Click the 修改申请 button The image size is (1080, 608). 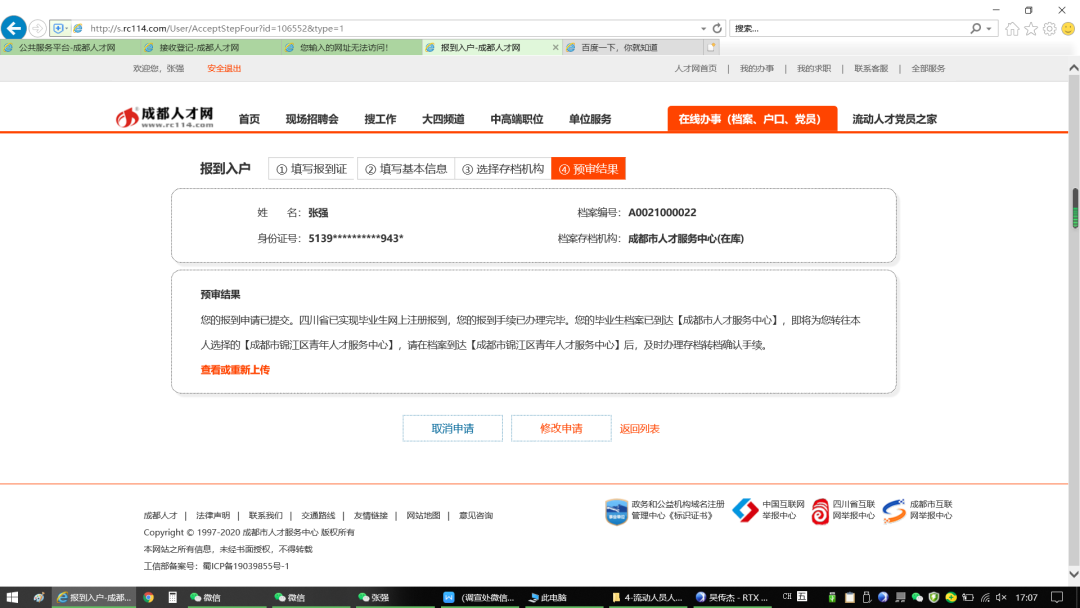point(561,428)
